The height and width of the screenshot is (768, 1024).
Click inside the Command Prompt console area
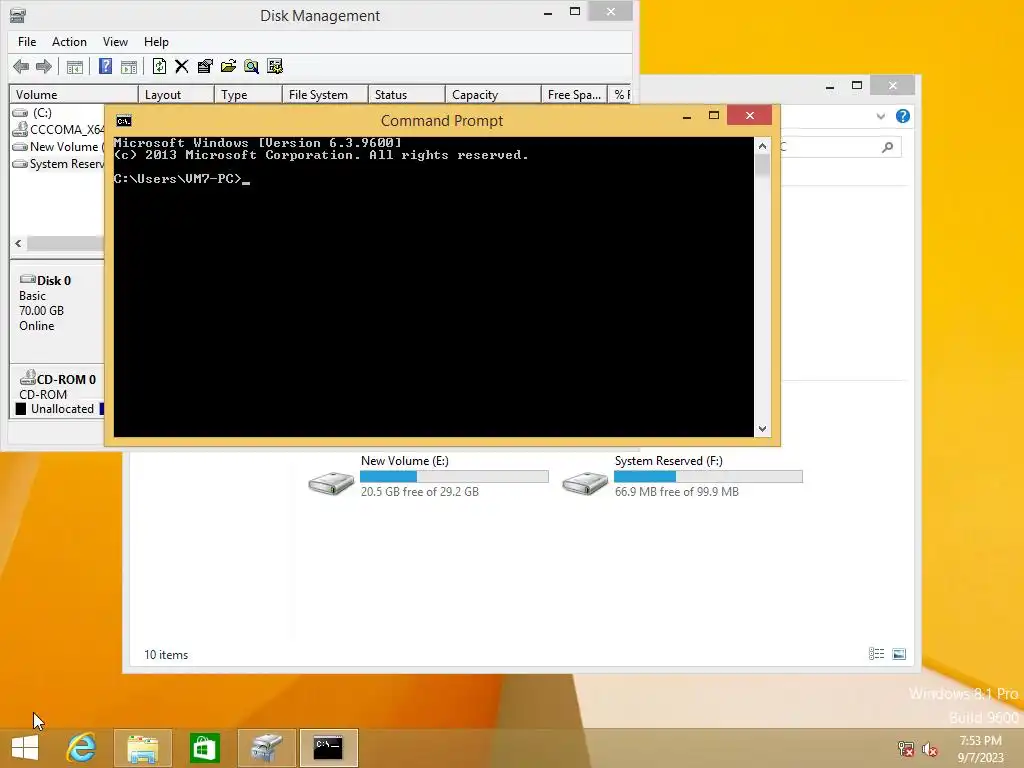[434, 287]
